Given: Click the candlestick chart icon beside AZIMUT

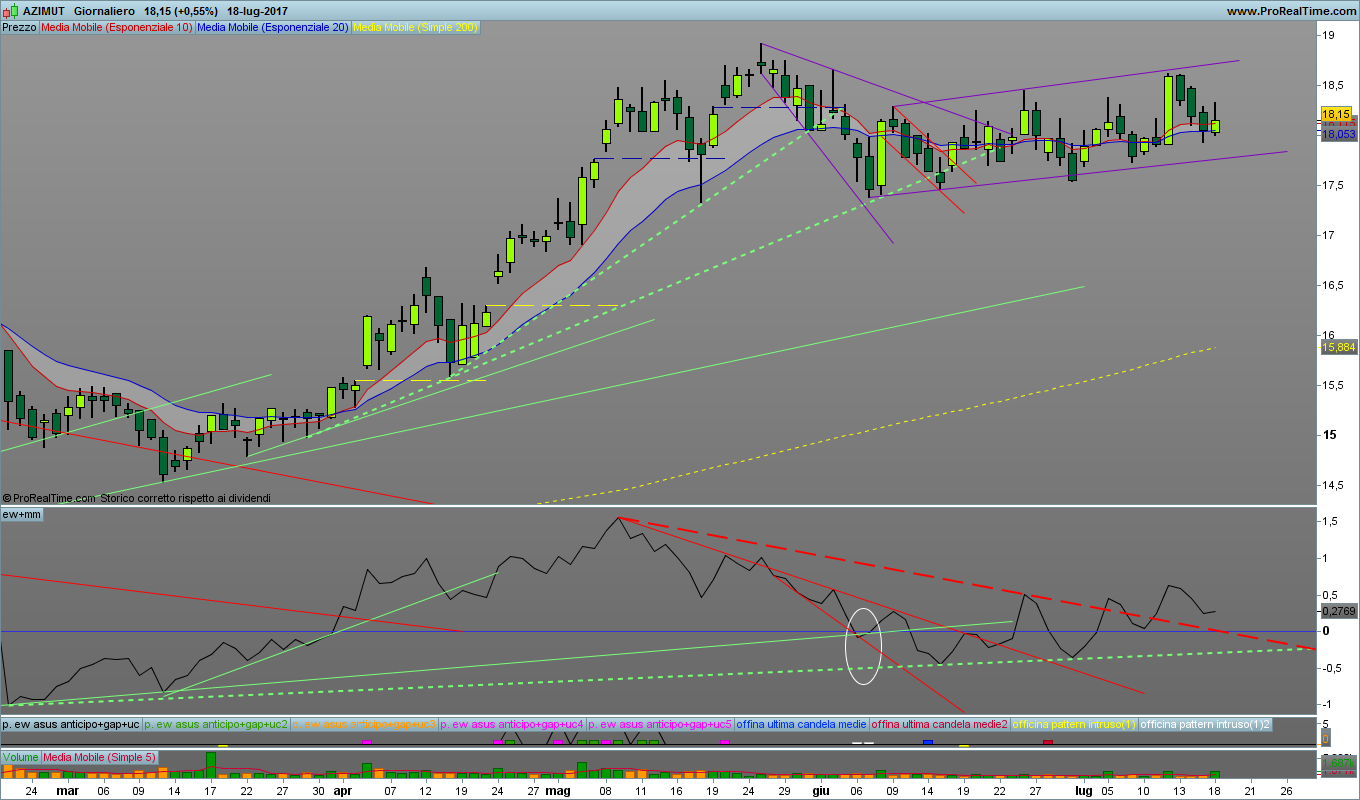Looking at the screenshot, I should click(10, 10).
